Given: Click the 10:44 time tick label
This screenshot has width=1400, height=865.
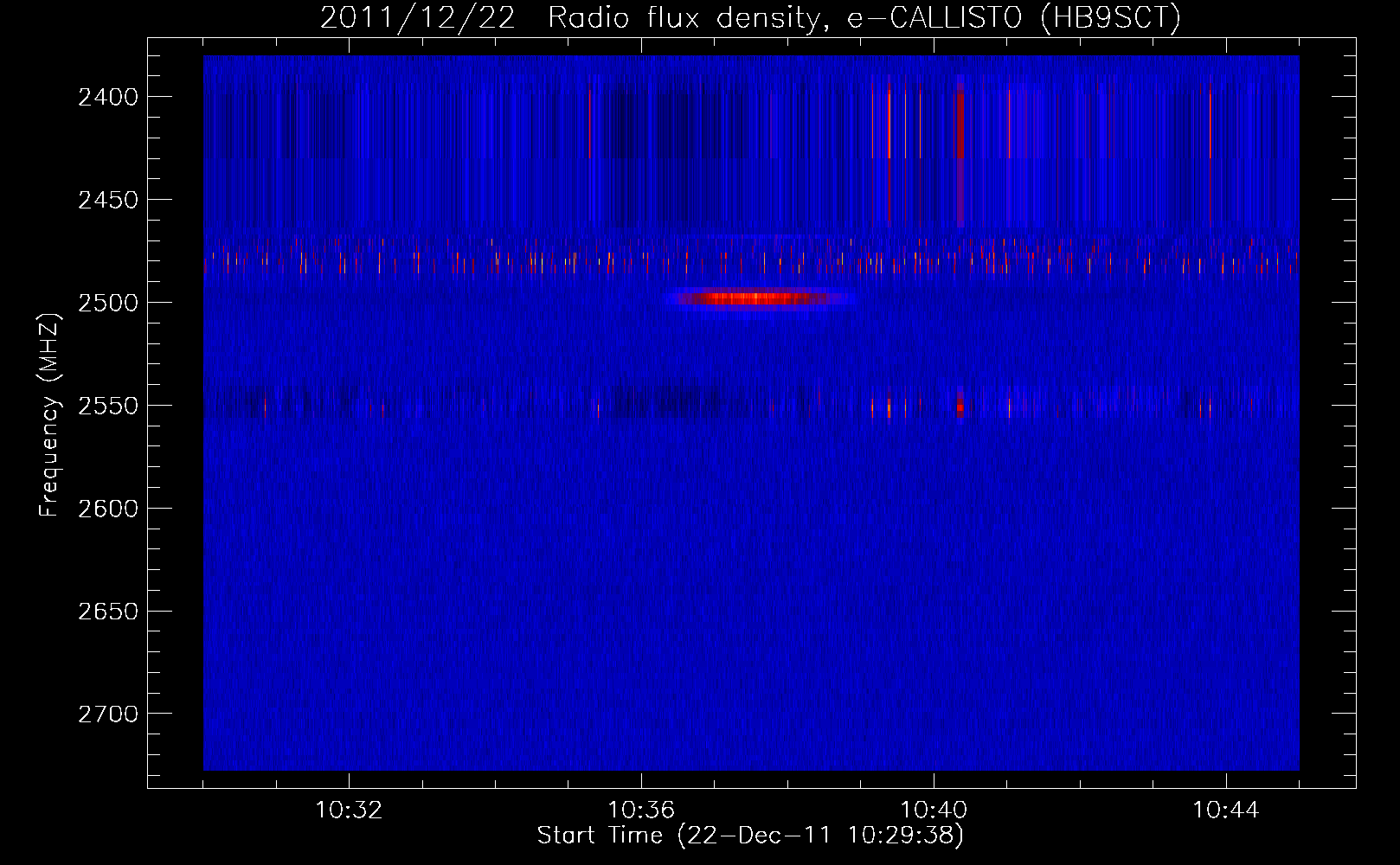Looking at the screenshot, I should (x=1226, y=810).
